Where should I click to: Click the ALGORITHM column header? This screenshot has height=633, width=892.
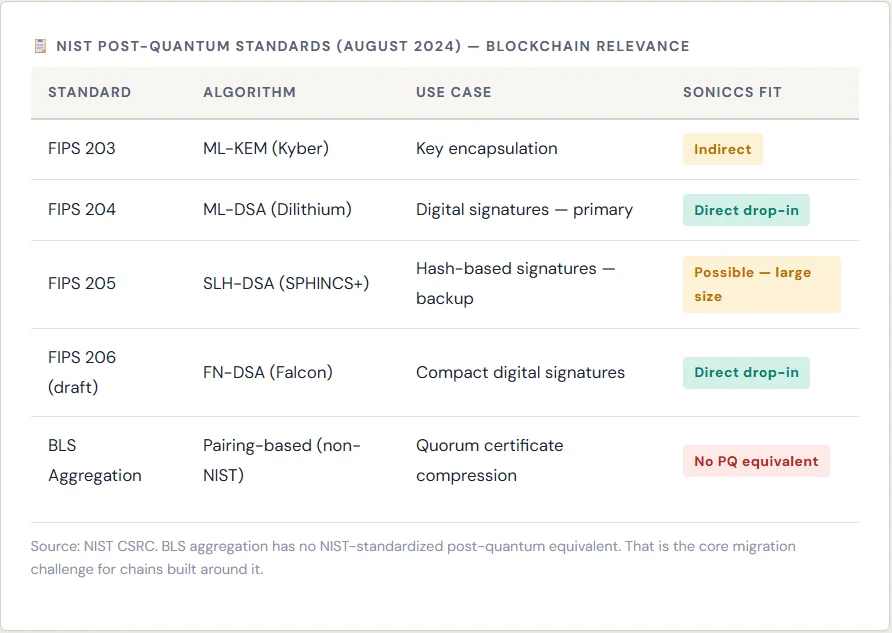tap(249, 92)
